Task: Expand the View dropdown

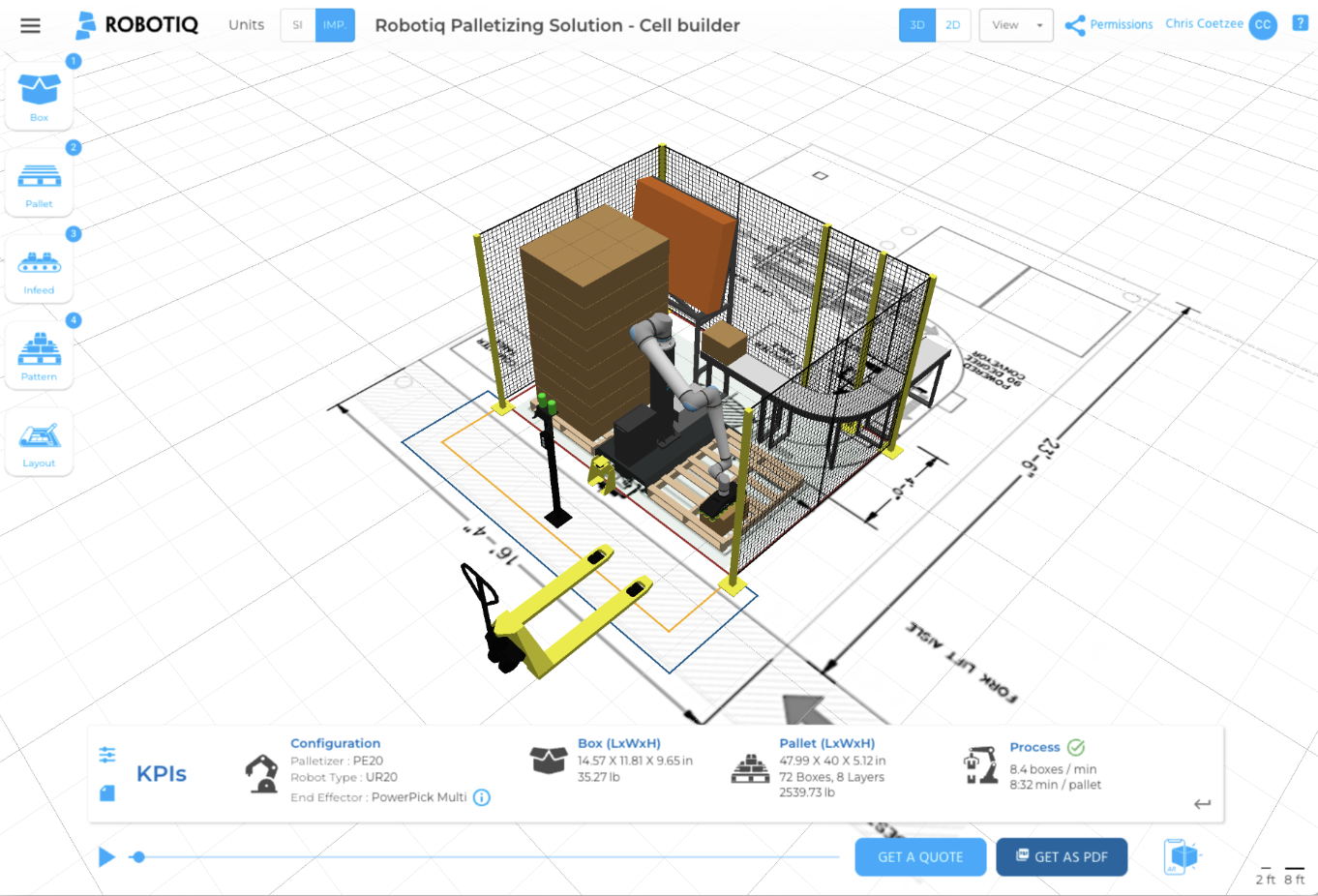Action: [1016, 25]
